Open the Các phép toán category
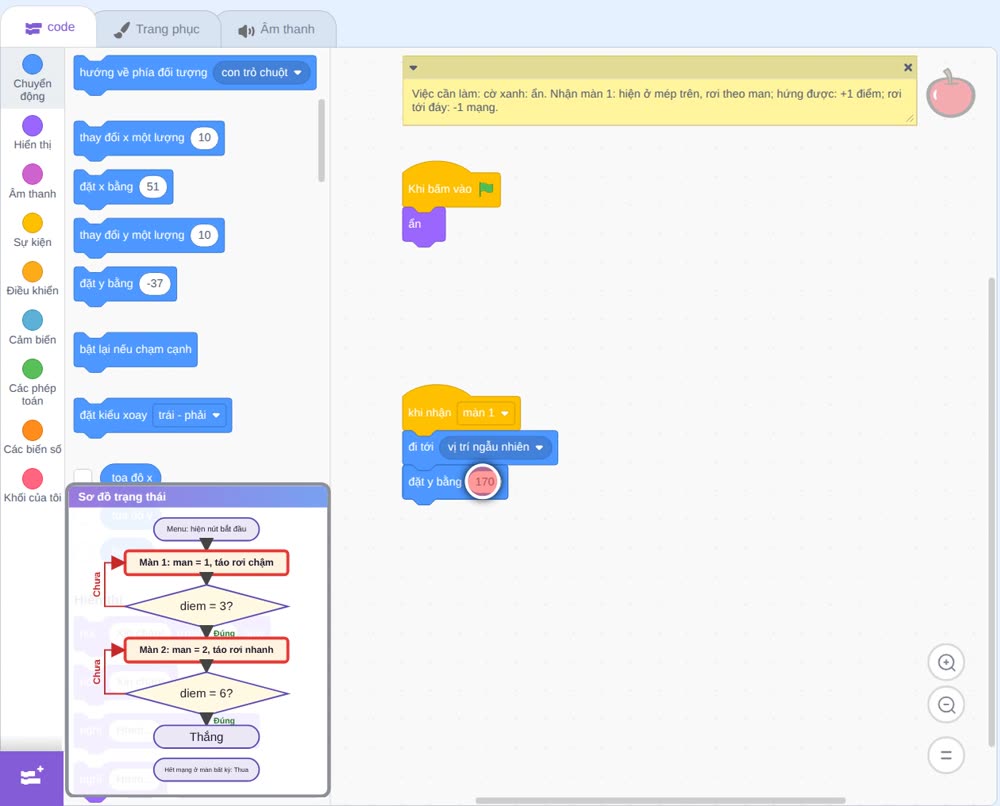The image size is (1000, 806). [x=33, y=382]
